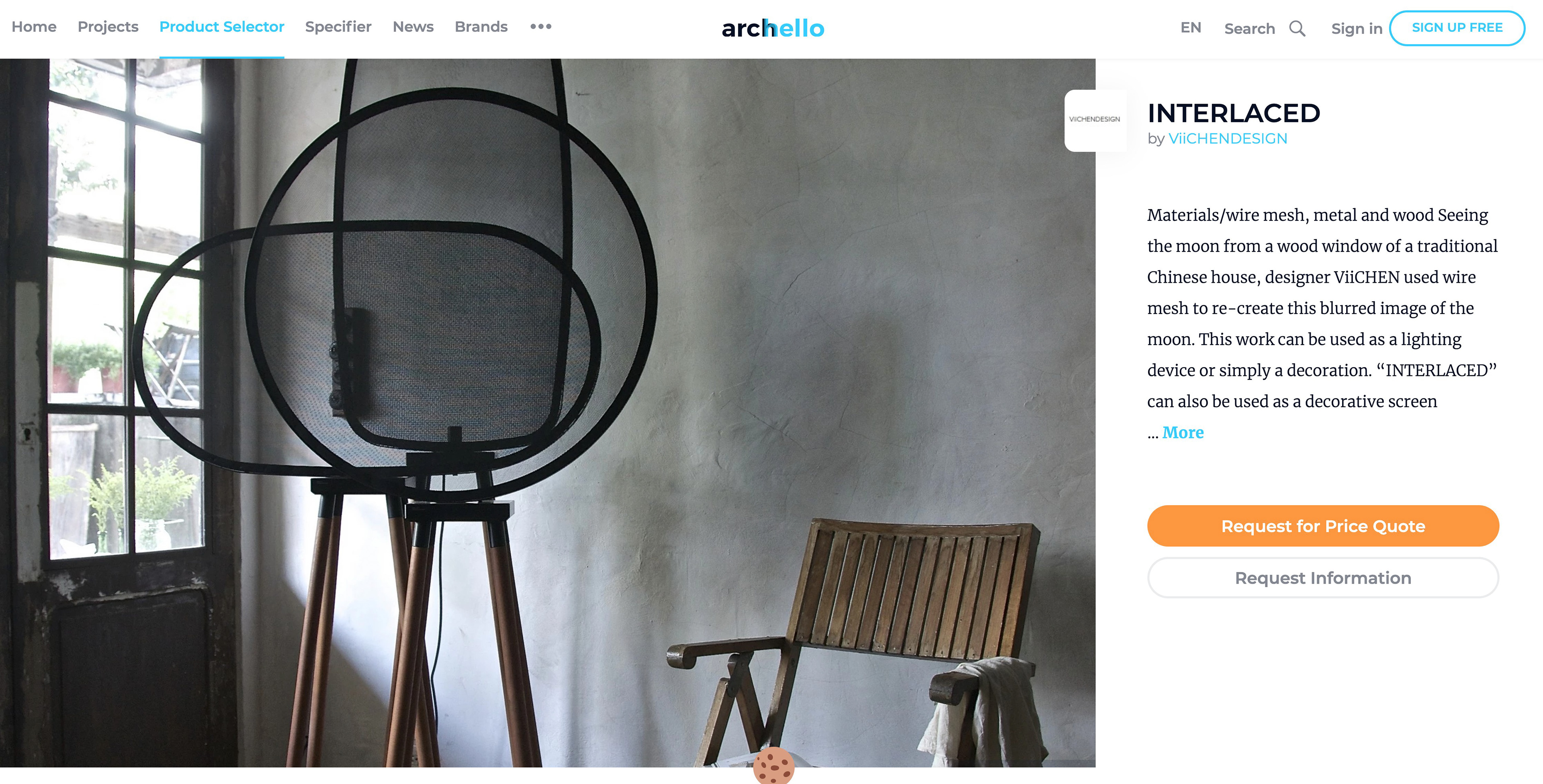Viewport: 1543px width, 784px height.
Task: Open the Brands menu item
Action: 481,27
